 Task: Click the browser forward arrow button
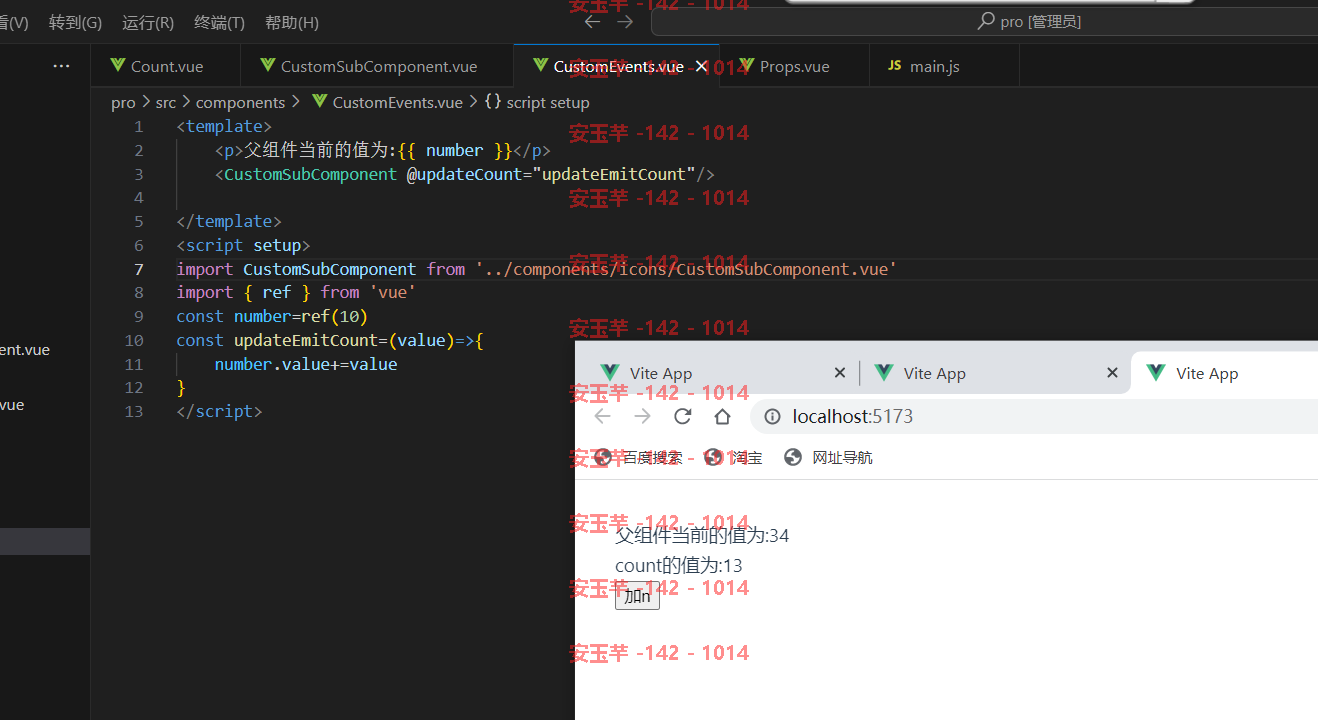tap(642, 416)
